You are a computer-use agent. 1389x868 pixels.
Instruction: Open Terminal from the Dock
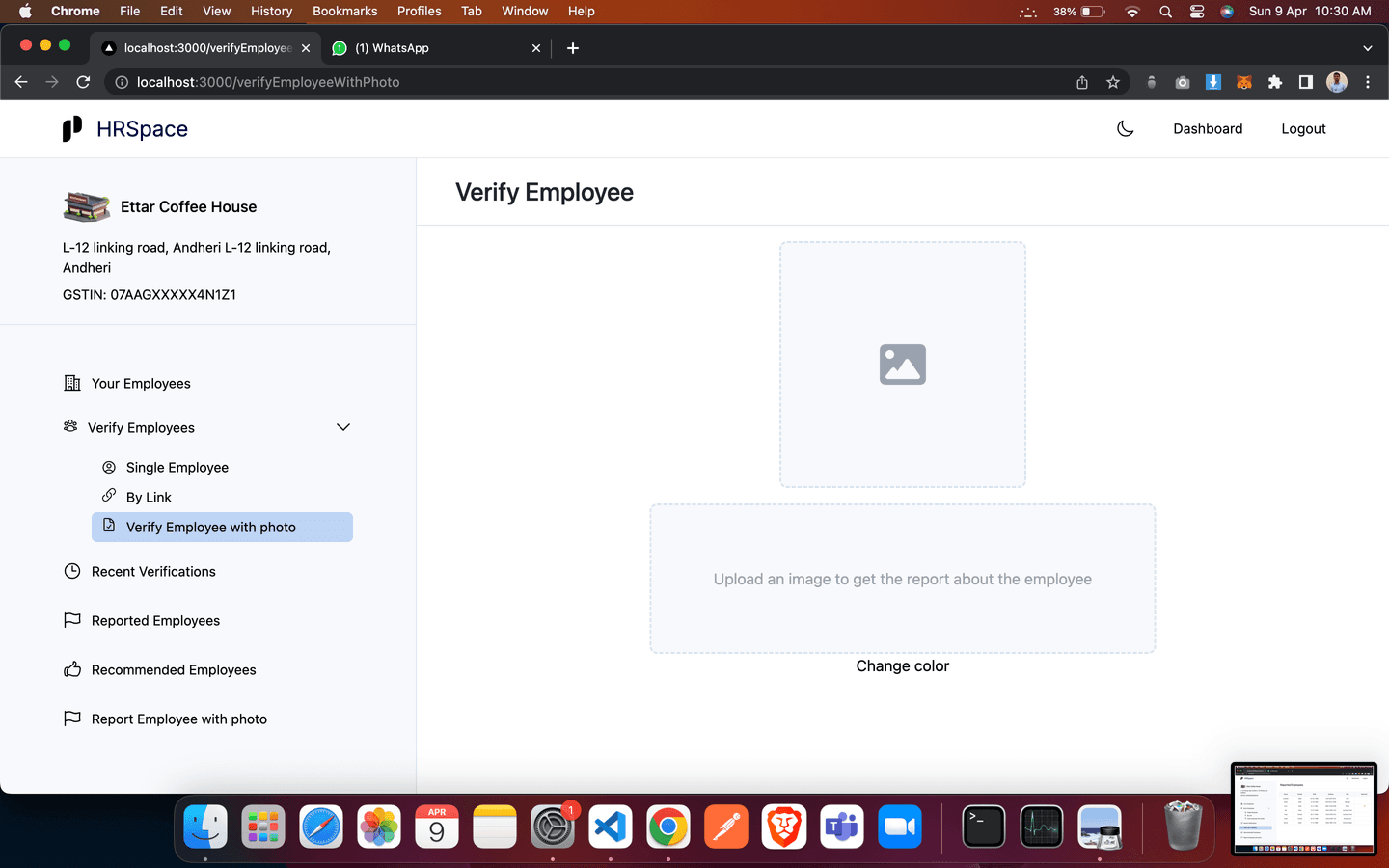(x=984, y=827)
